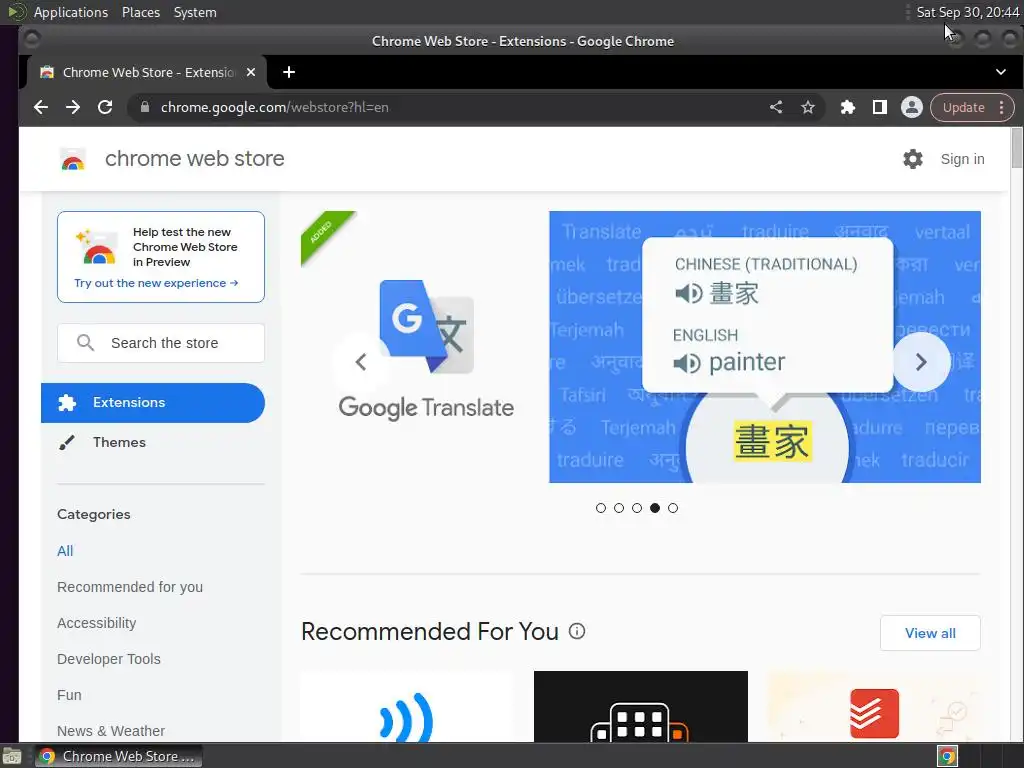Screen dimensions: 1024x768
Task: Click the address bar URL
Action: (x=274, y=107)
